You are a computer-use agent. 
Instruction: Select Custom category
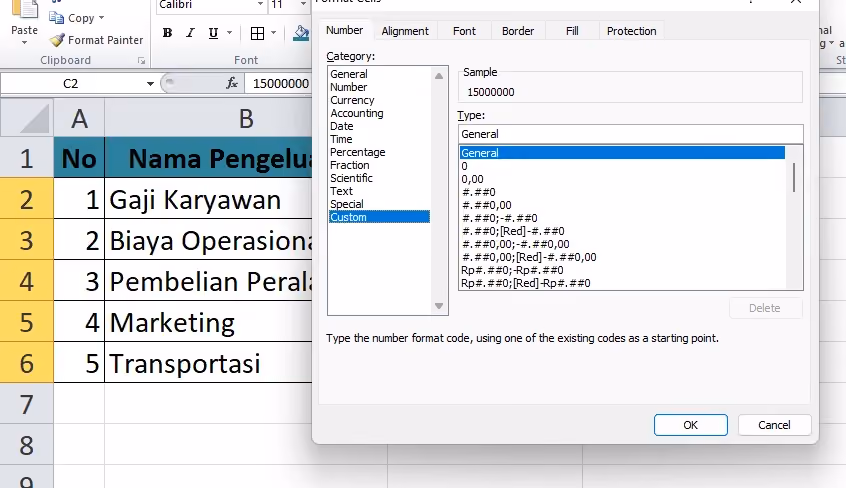point(379,216)
